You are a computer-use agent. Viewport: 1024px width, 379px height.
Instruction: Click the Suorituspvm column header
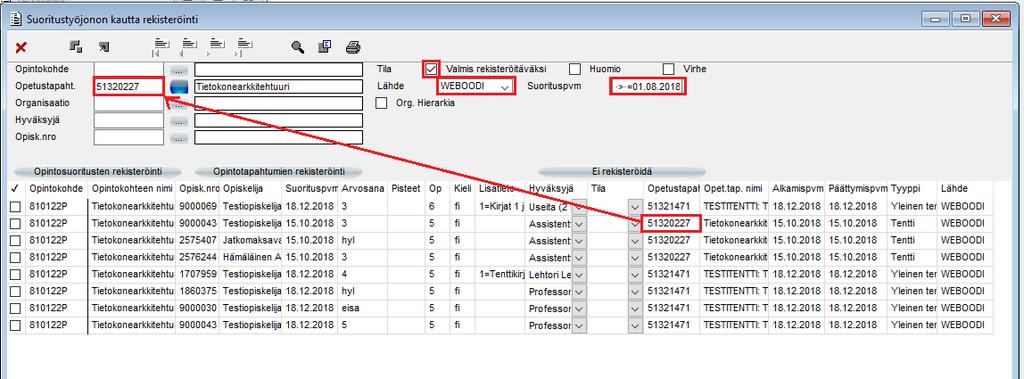coord(310,188)
